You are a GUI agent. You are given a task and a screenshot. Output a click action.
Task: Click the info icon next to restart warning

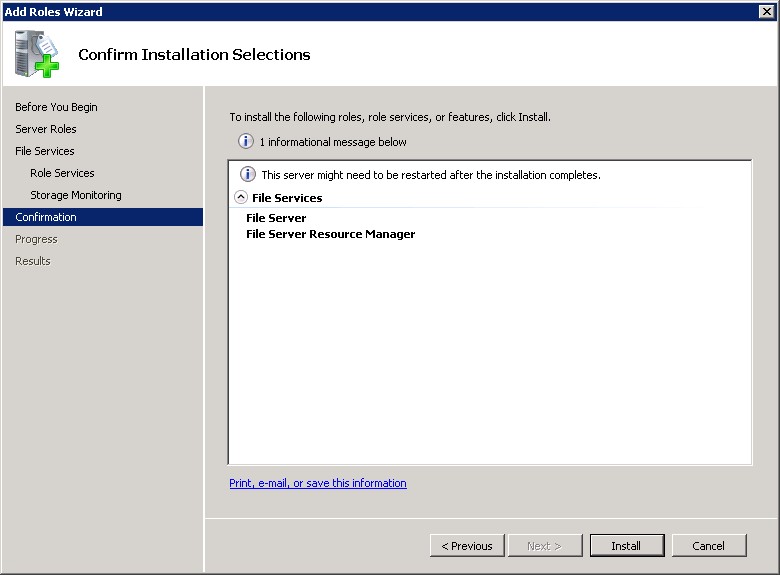tap(248, 175)
